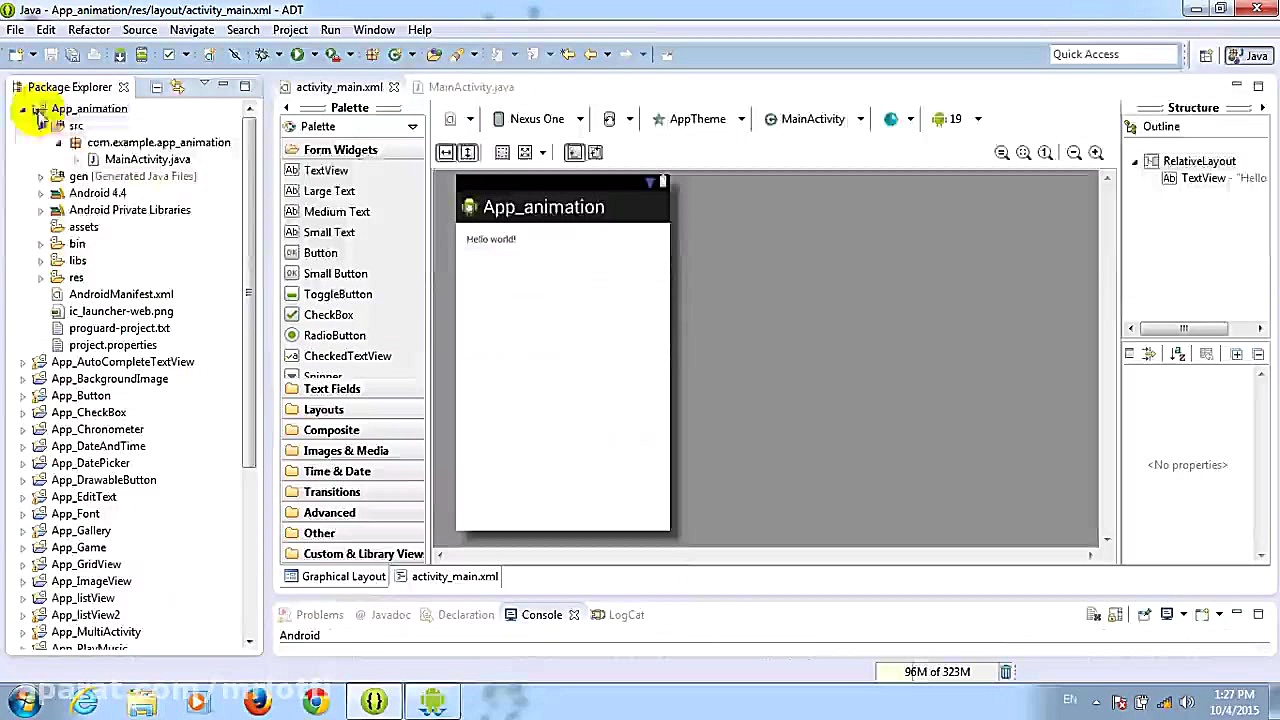Screen dimensions: 1280x720
Task: Collapse all in Package Explorer
Action: (x=157, y=87)
